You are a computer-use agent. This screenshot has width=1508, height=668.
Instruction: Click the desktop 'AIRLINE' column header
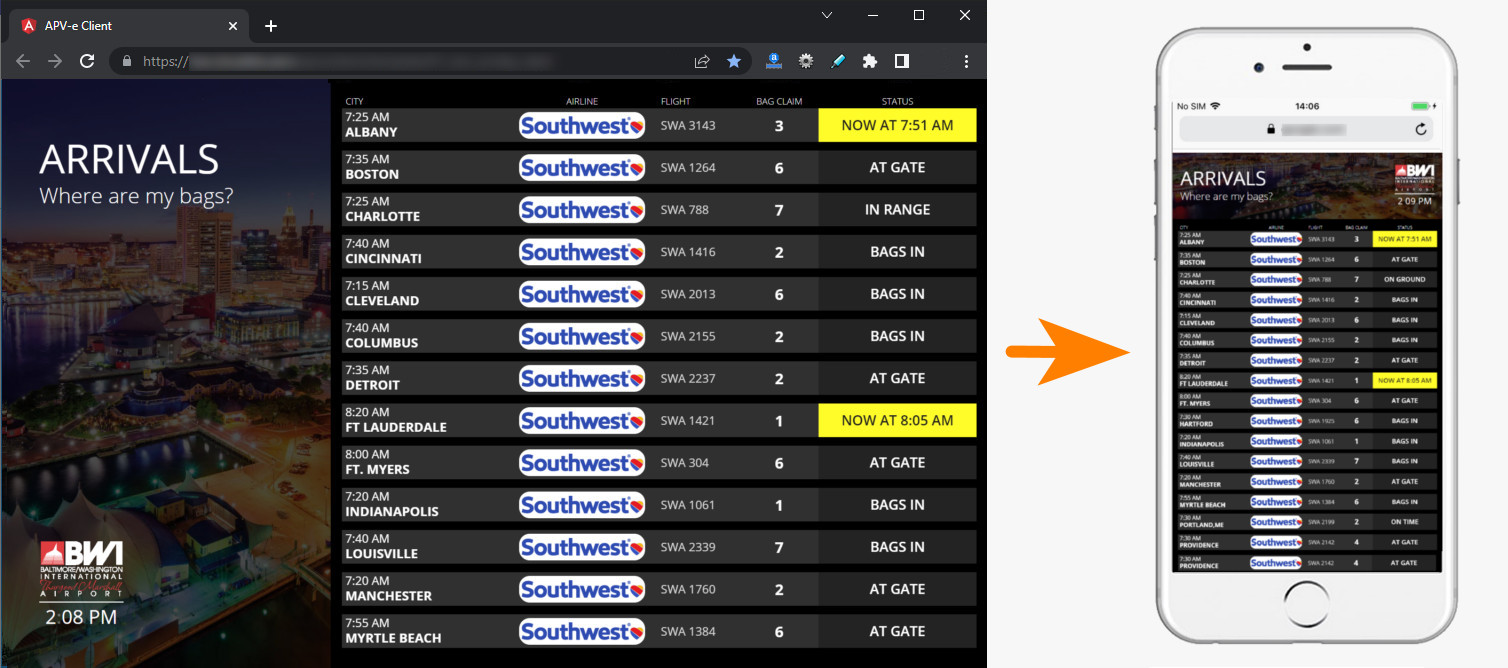click(582, 101)
